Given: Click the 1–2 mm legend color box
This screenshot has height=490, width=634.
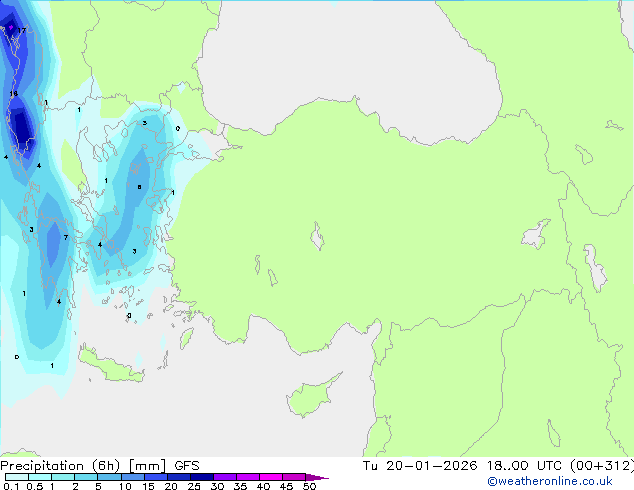Looking at the screenshot, I should pyautogui.click(x=63, y=477).
